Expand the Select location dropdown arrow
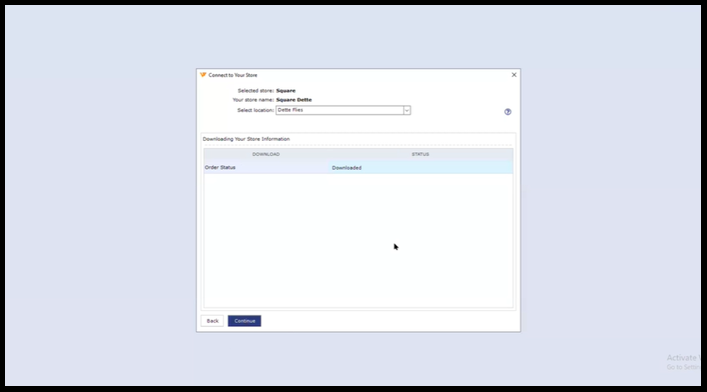The width and height of the screenshot is (707, 392). tap(407, 110)
